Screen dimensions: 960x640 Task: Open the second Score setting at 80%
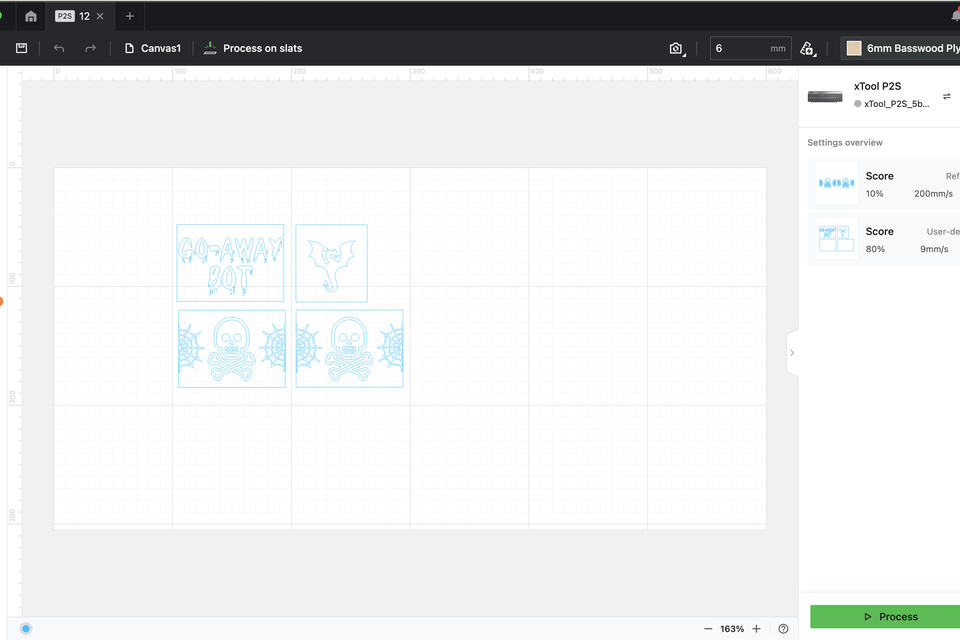coord(883,239)
